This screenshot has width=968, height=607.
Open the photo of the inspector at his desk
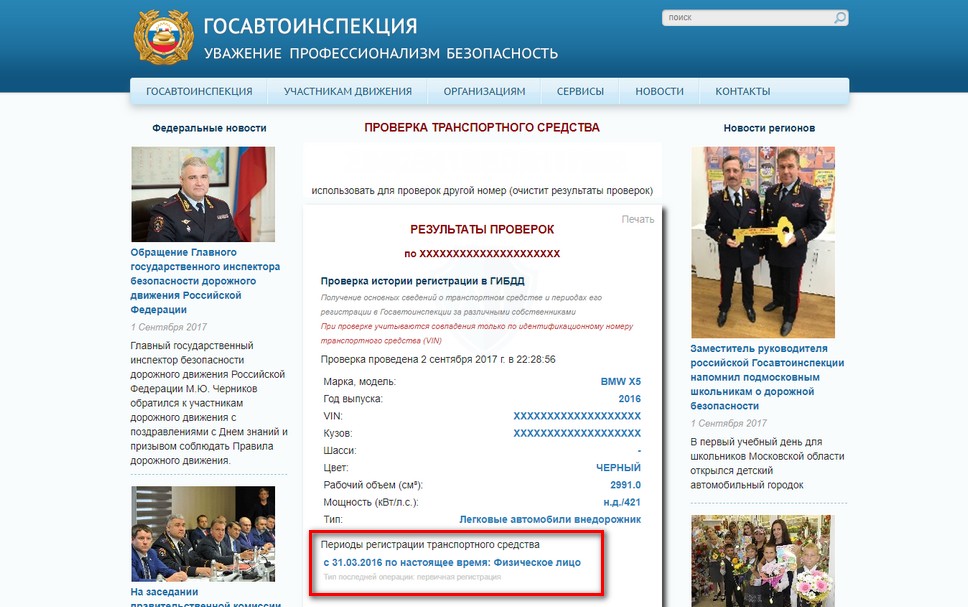pyautogui.click(x=203, y=194)
